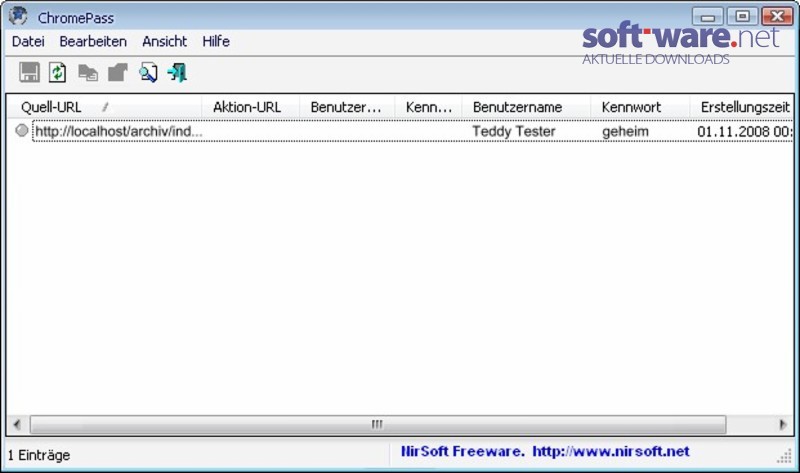Open the Properties toolbar icon
Viewport: 800px width, 473px height.
tap(117, 72)
